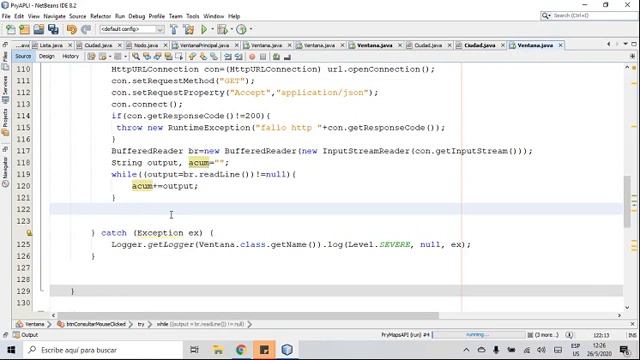The width and height of the screenshot is (640, 360).
Task: Click the Last Edit icon in editor toolbar
Action: coord(91,56)
